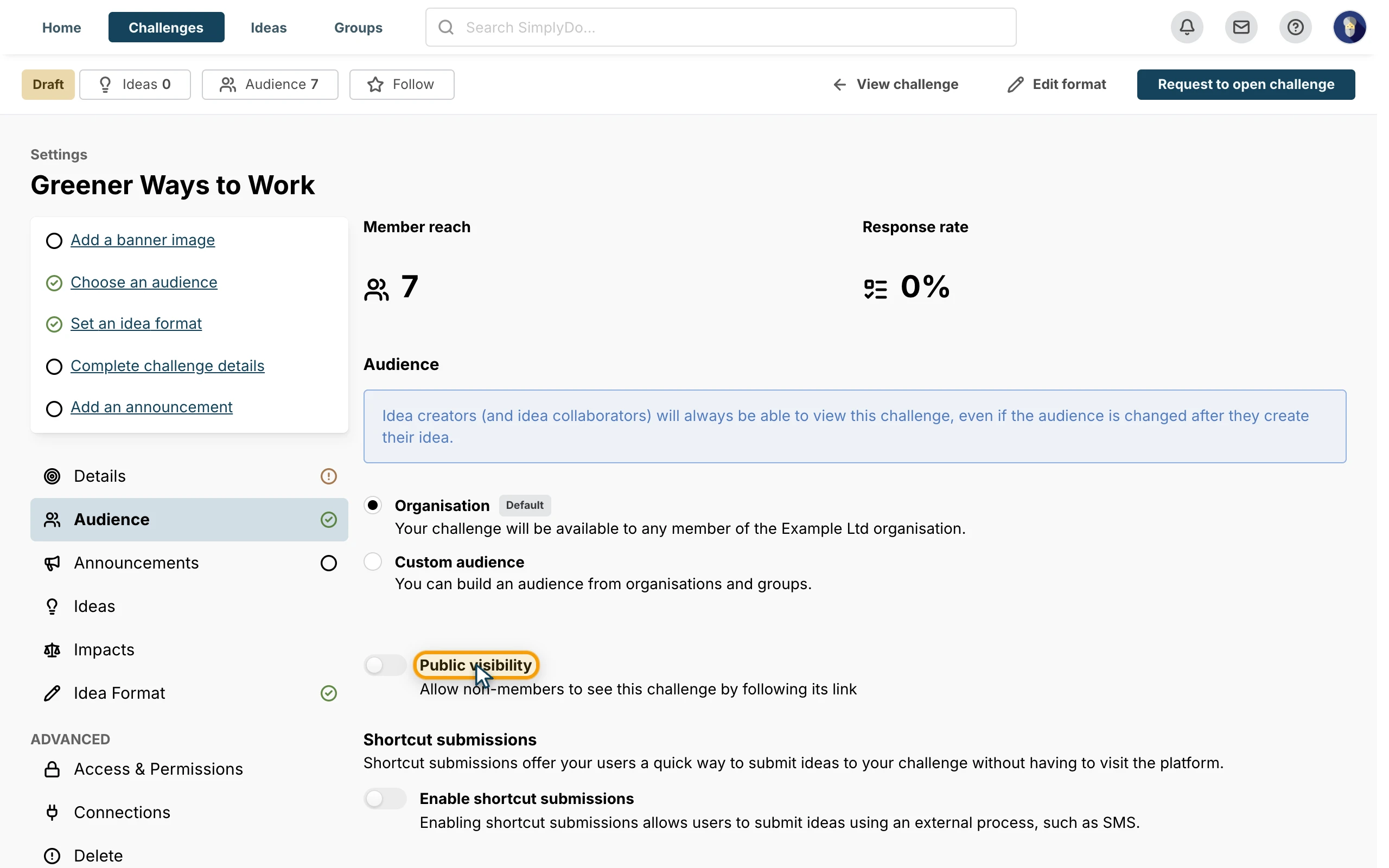Focus the Search SimplyDo input field

pyautogui.click(x=721, y=27)
